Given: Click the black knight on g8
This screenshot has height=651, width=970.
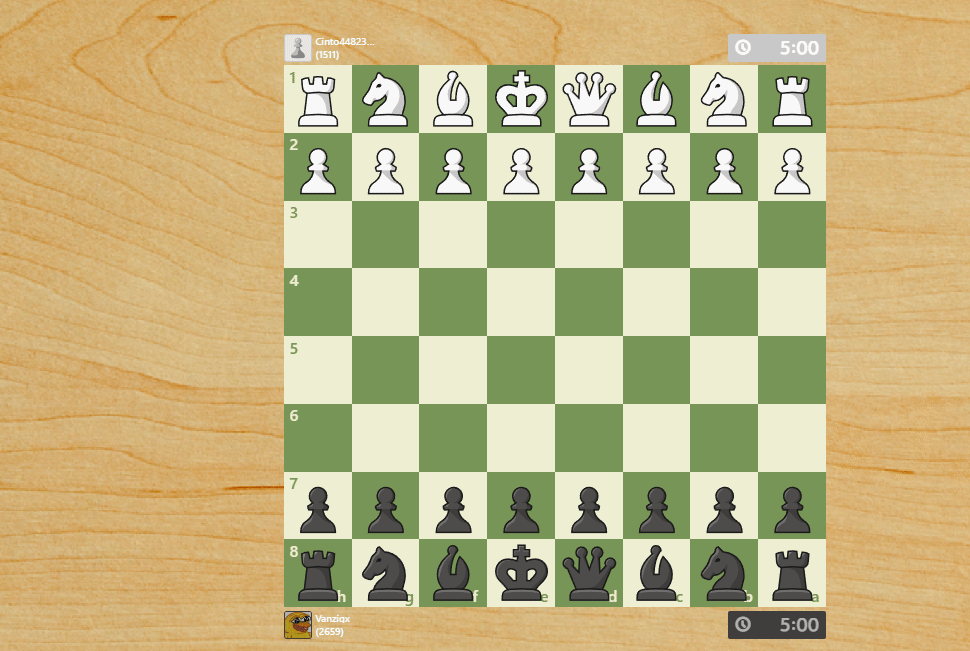Looking at the screenshot, I should (385, 574).
